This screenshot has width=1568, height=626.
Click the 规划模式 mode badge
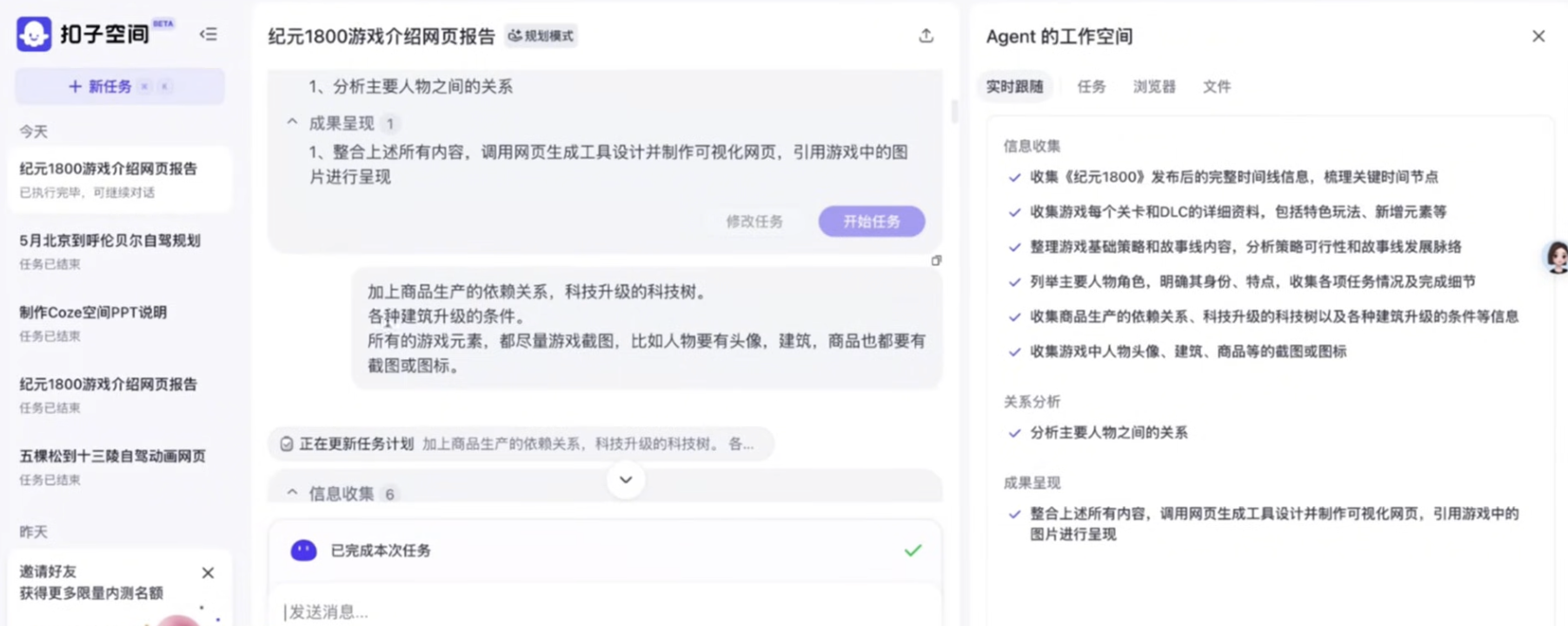click(541, 36)
